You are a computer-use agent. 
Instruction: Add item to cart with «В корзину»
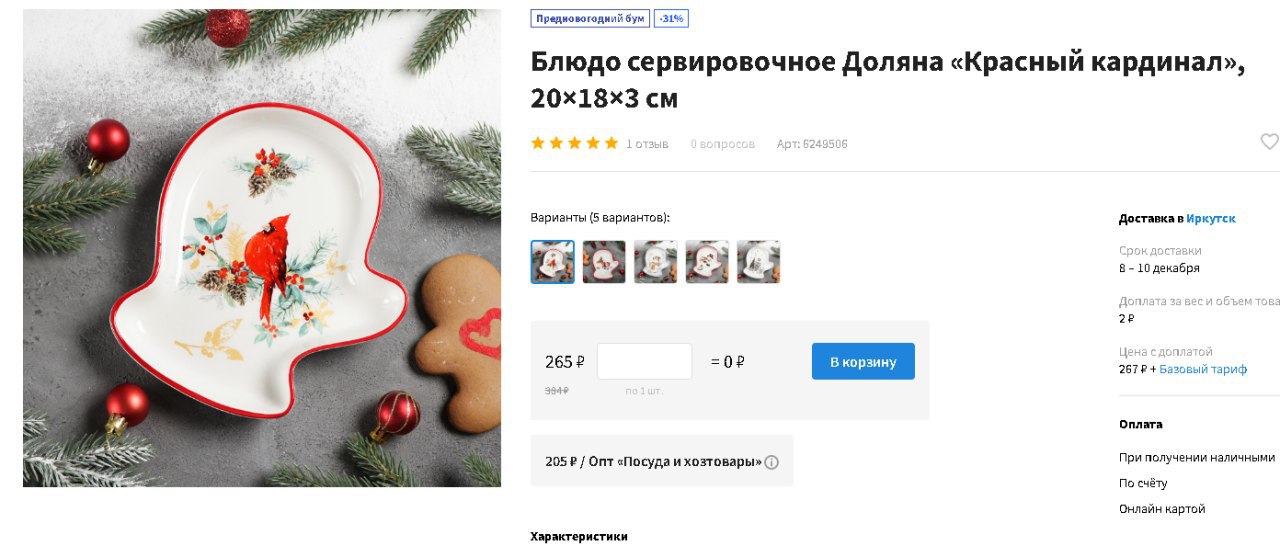tap(863, 362)
